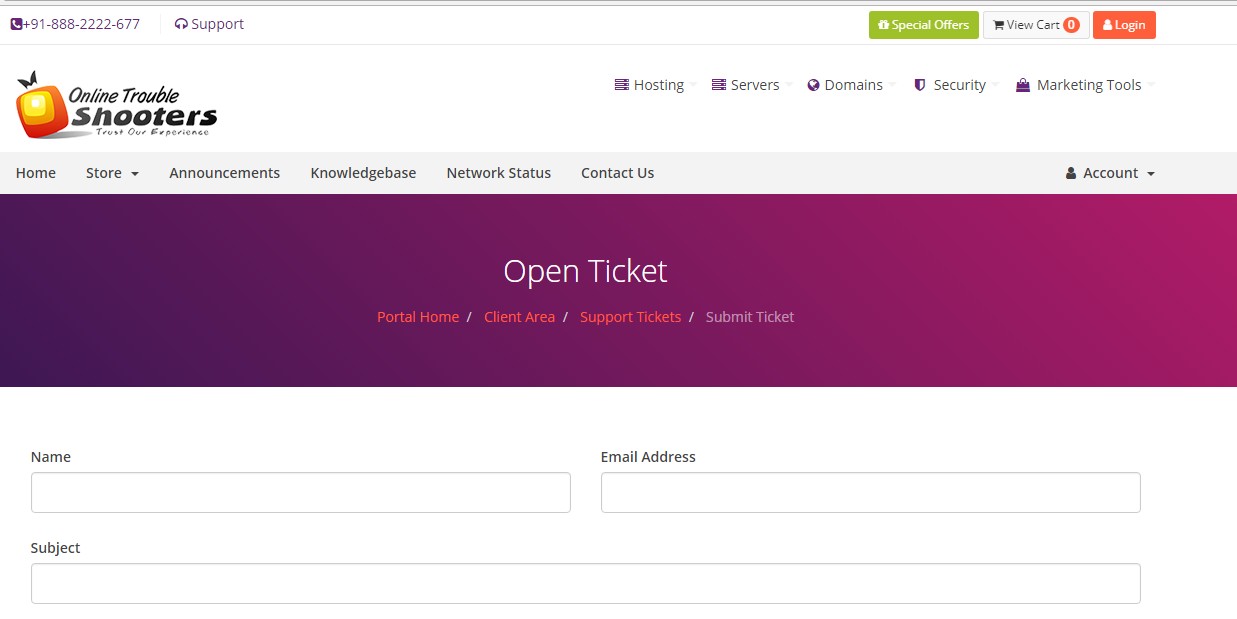Click the Online Trouble Shooters logo
The image size is (1237, 619).
click(115, 104)
